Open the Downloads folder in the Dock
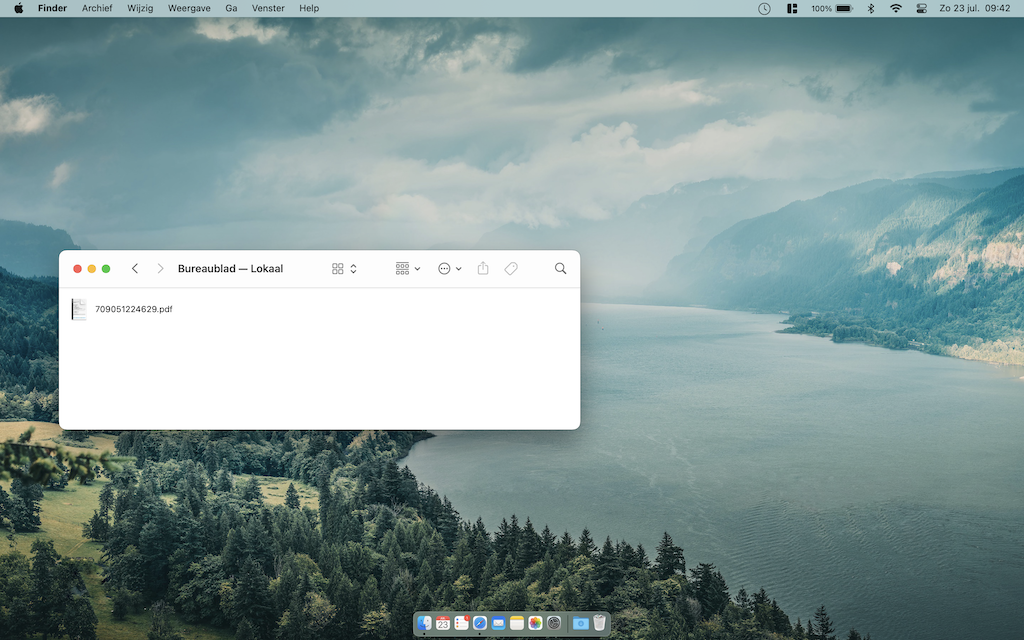This screenshot has height=640, width=1024. coord(580,623)
